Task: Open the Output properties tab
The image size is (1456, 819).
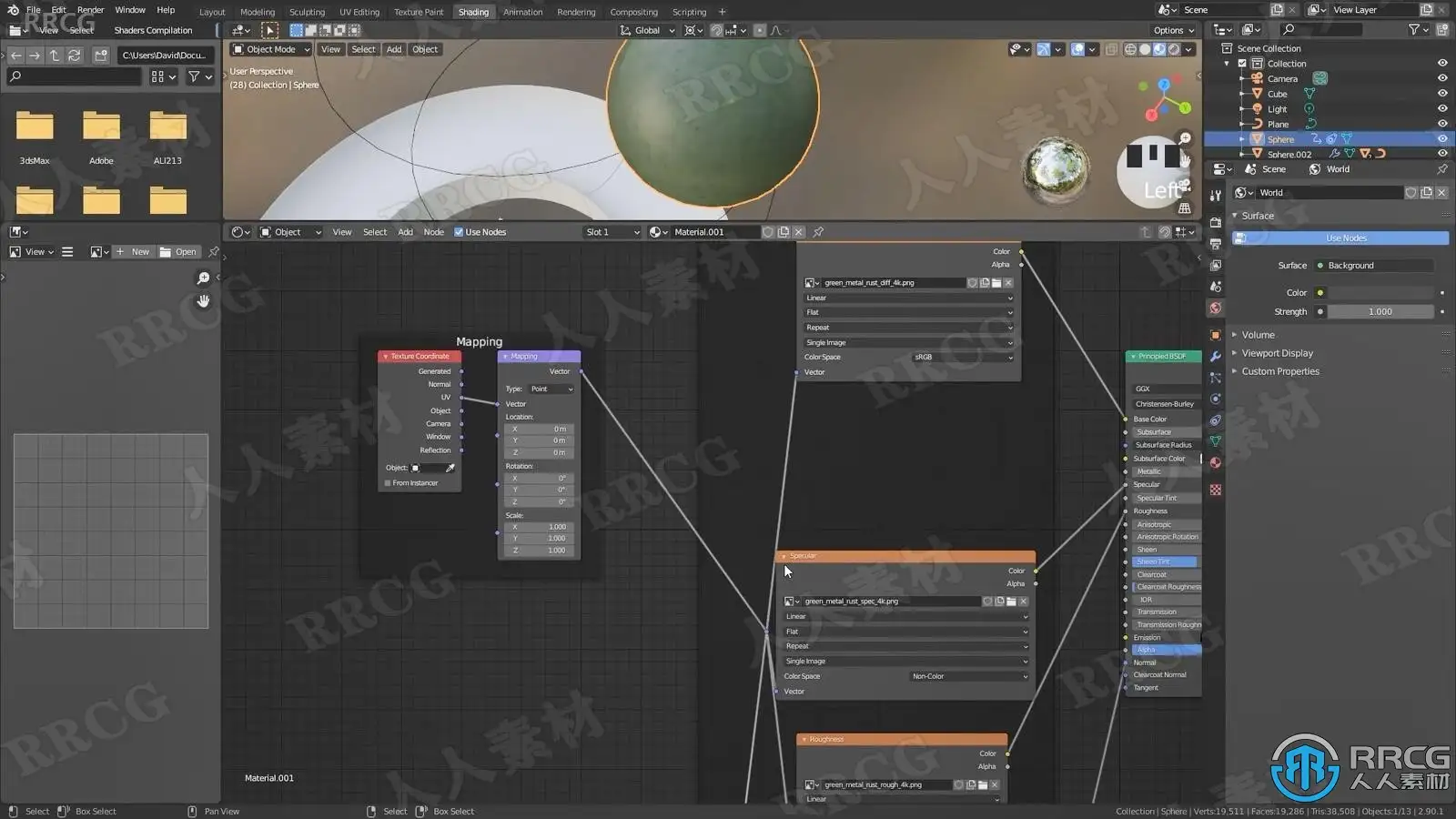Action: point(1216,244)
